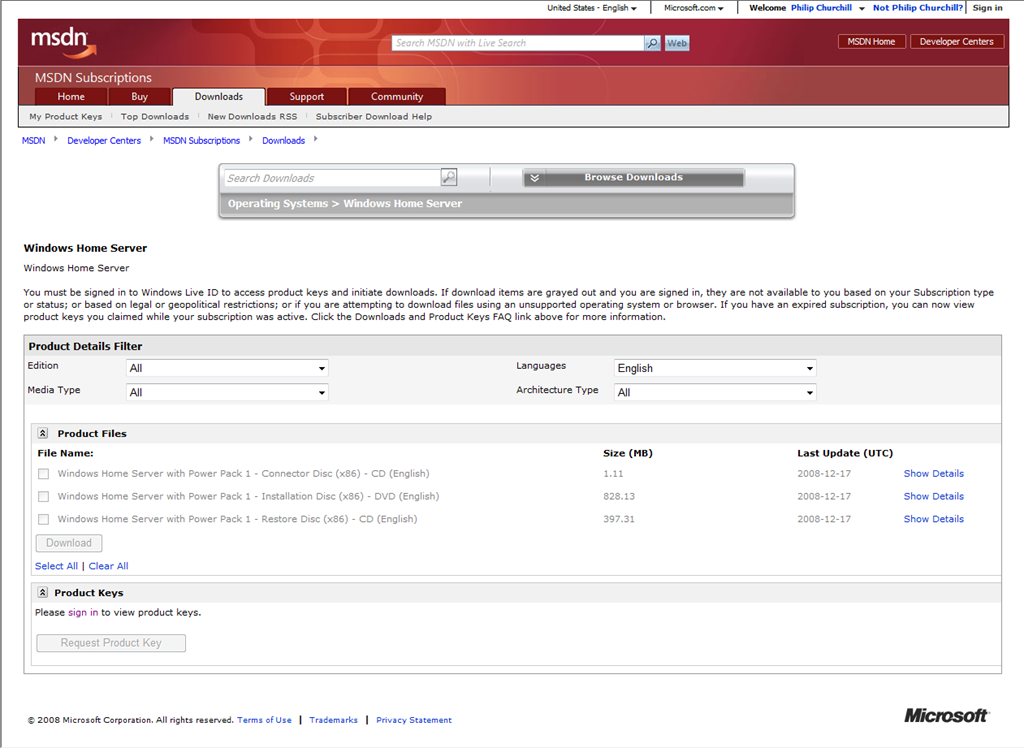This screenshot has height=748, width=1024.
Task: Open the Languages dropdown
Action: (x=715, y=368)
